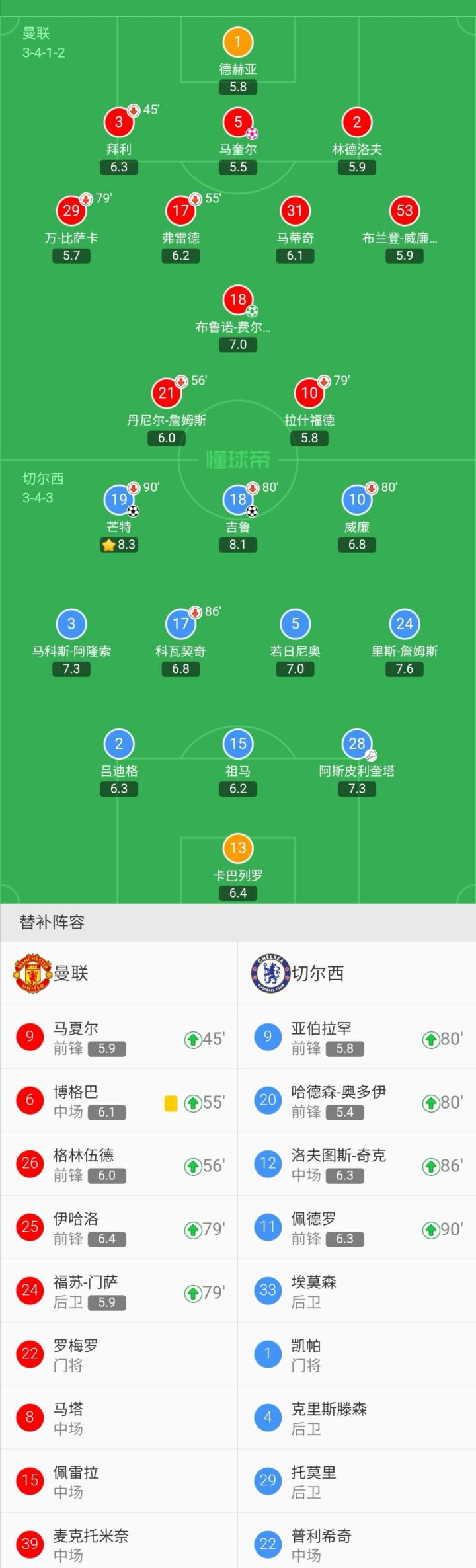This screenshot has height=1568, width=476.
Task: Tap Bruno Fernandes' number 18 red icon
Action: coord(238,299)
